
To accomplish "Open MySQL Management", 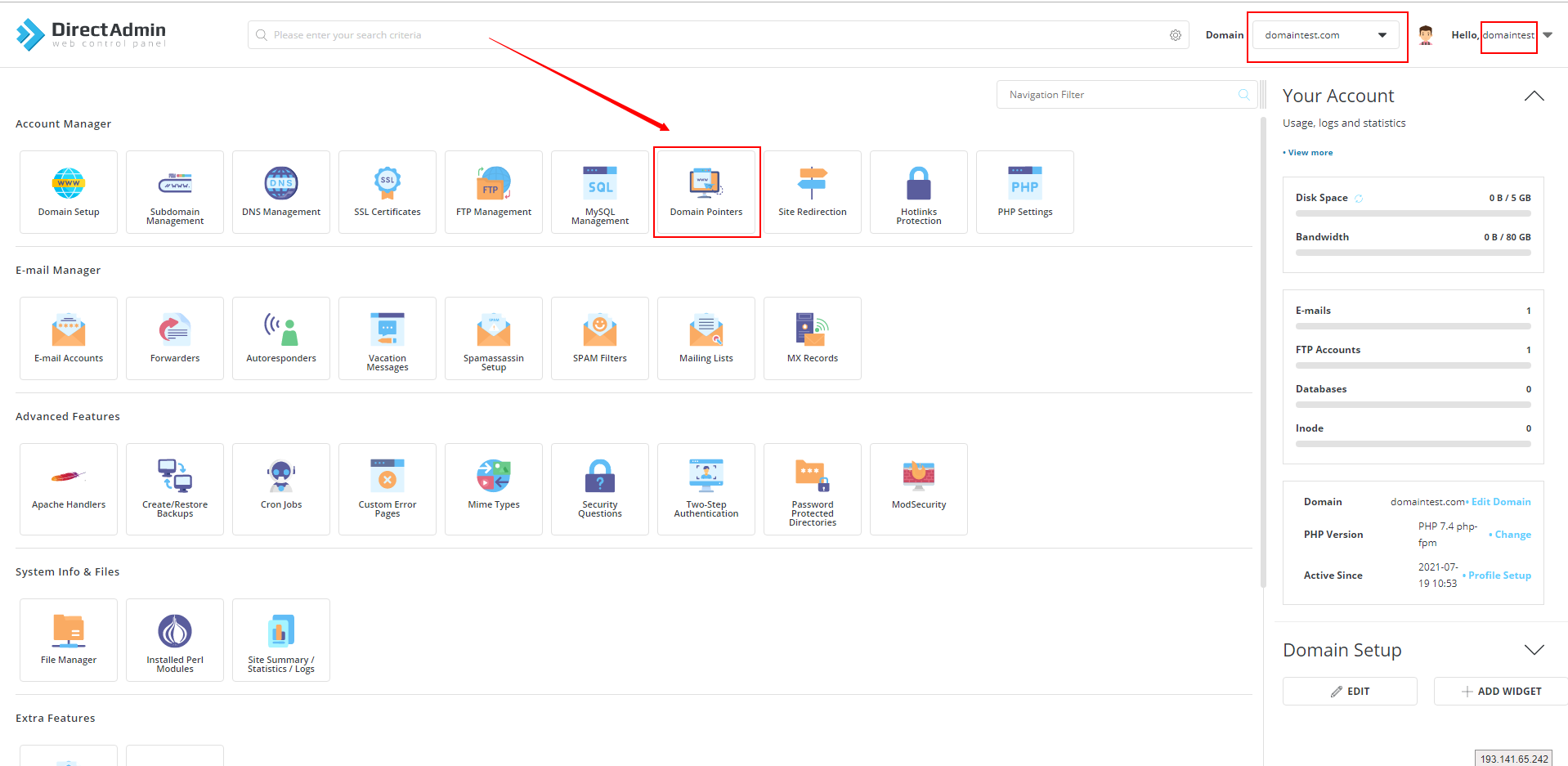I will pos(600,192).
